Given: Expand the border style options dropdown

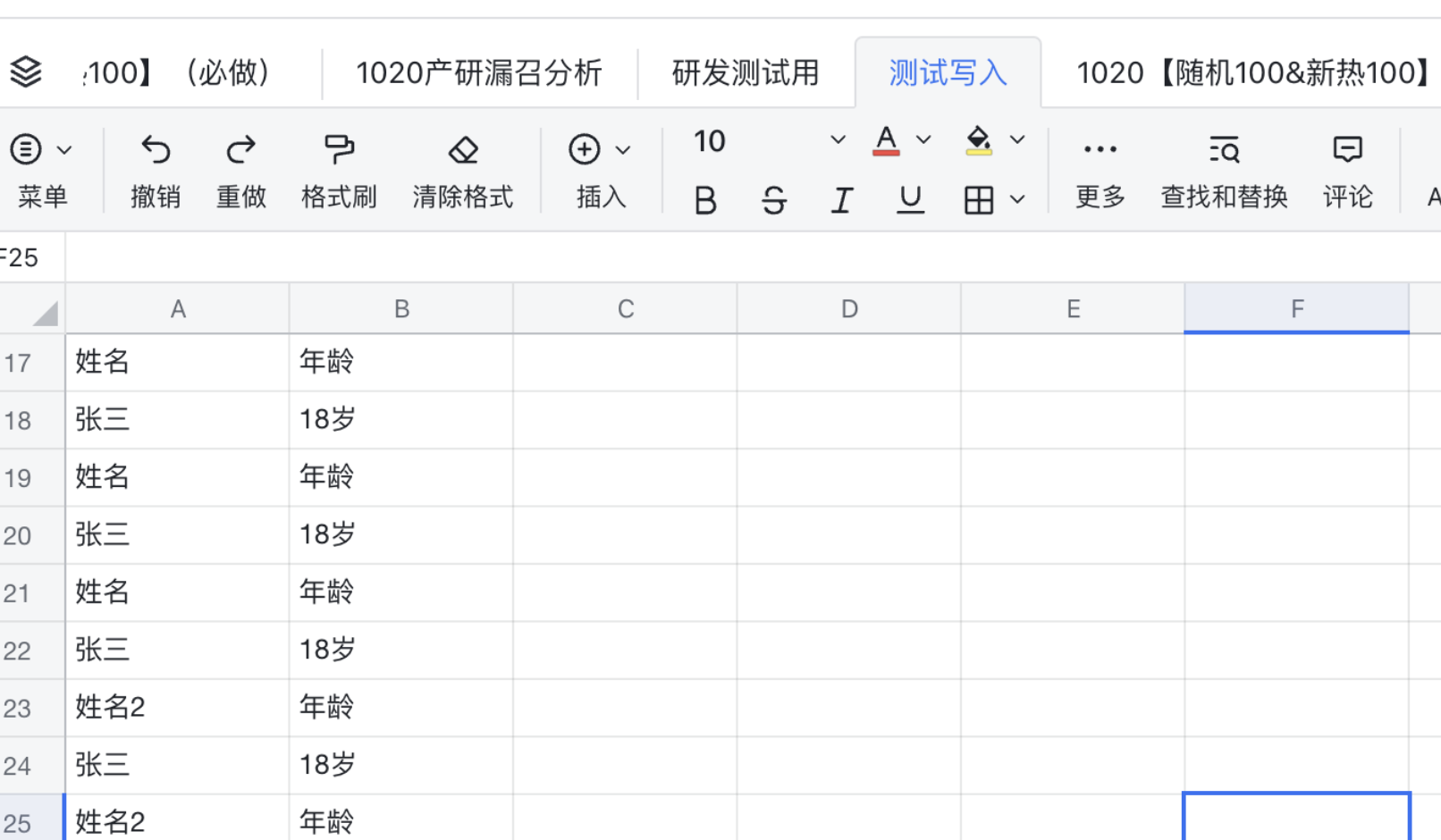Looking at the screenshot, I should point(1018,199).
